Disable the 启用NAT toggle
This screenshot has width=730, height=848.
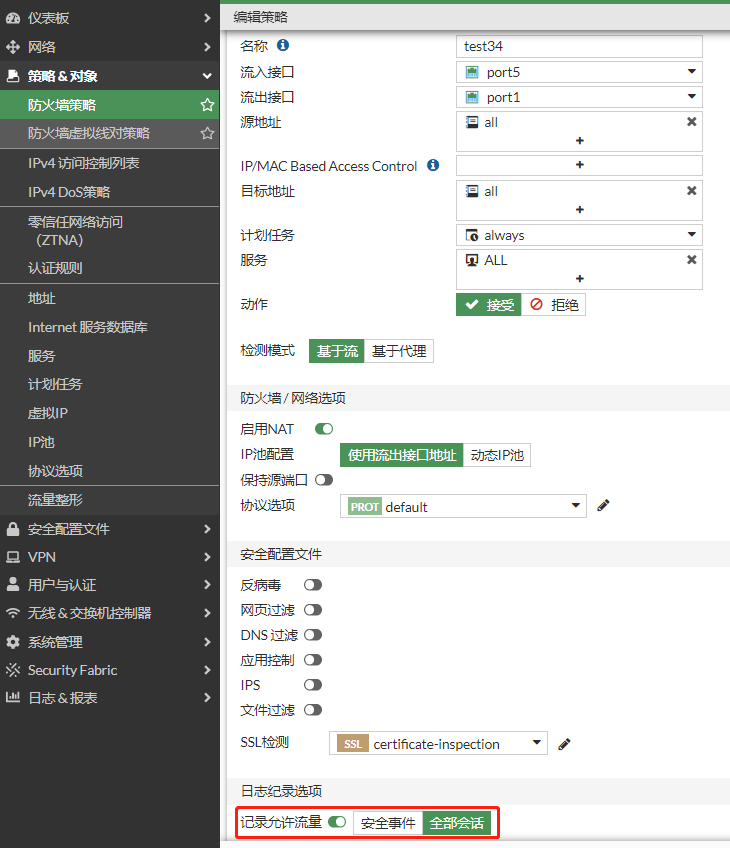(324, 429)
